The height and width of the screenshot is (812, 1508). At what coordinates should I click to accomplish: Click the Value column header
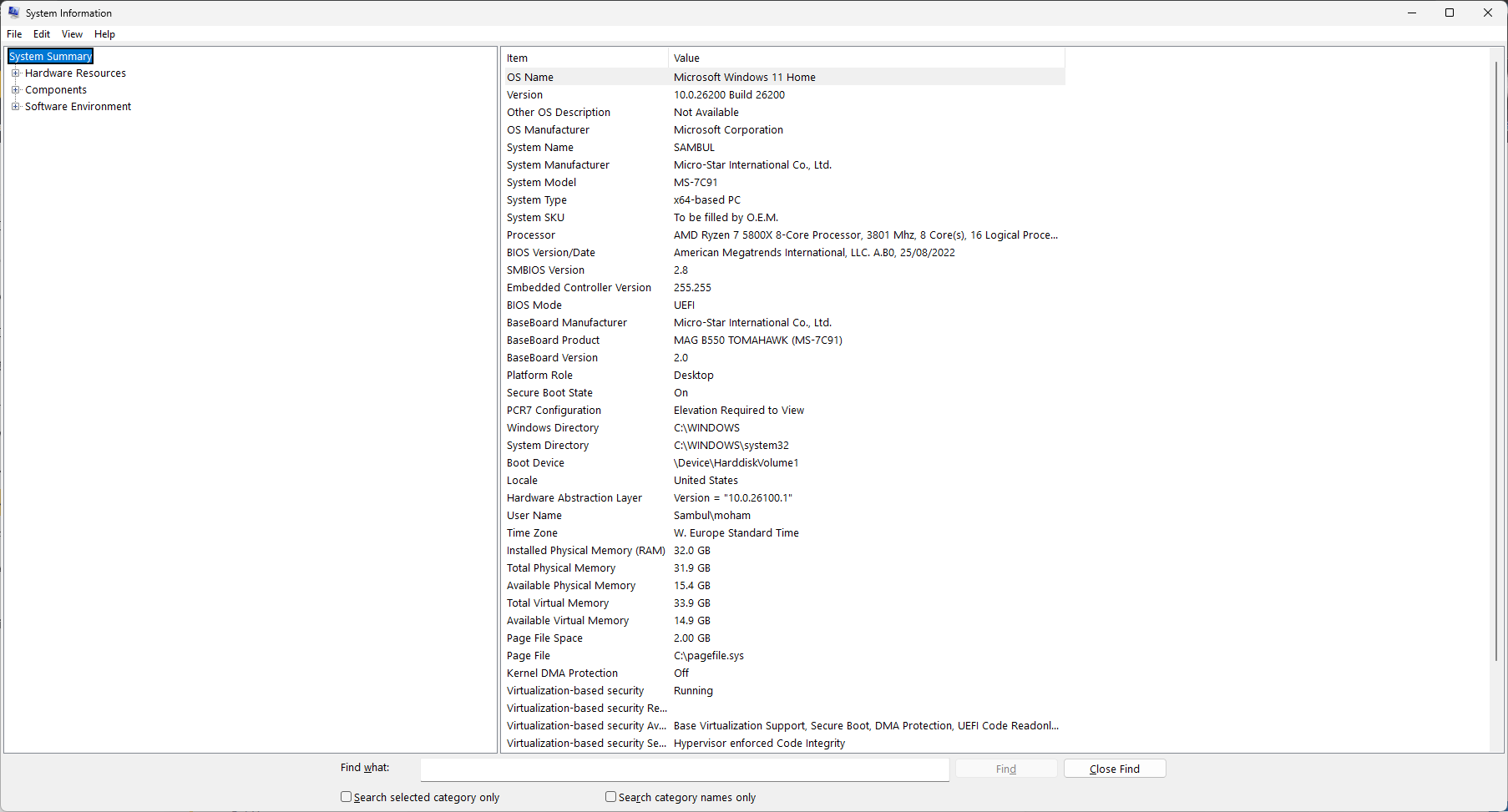tap(867, 58)
